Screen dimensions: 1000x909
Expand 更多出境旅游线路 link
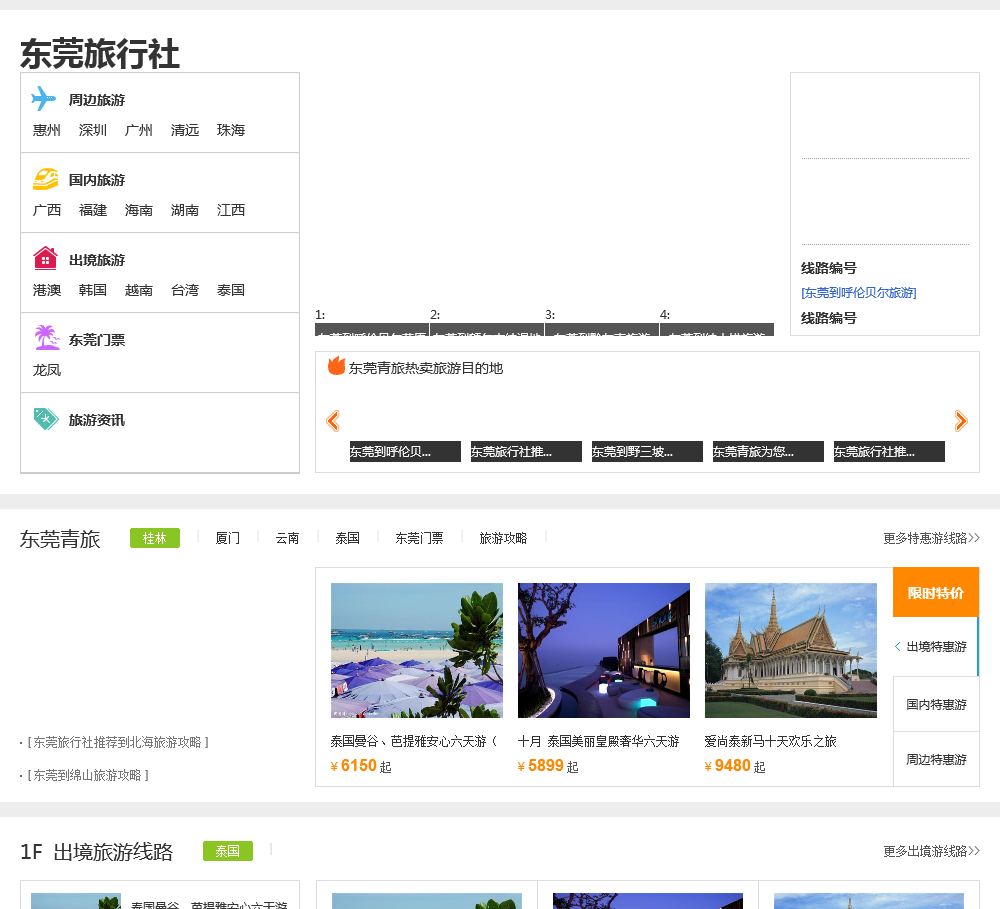(x=930, y=851)
